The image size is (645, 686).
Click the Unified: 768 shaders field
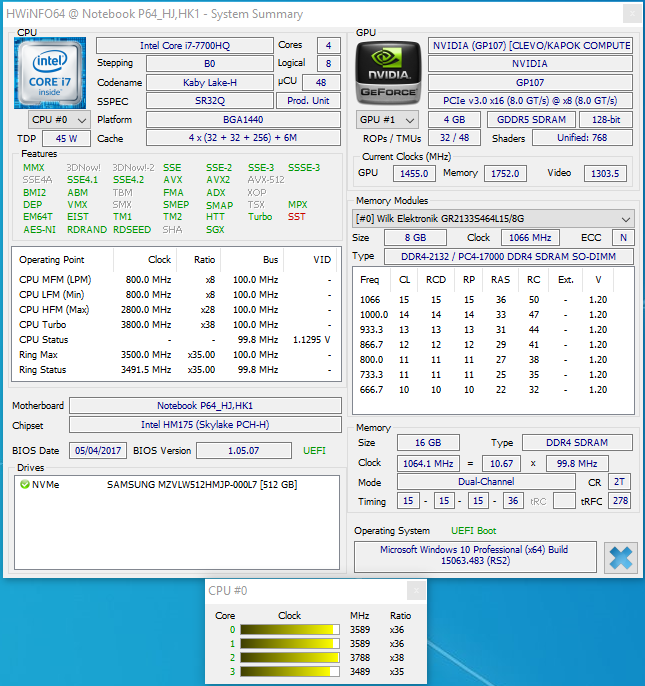click(x=582, y=138)
